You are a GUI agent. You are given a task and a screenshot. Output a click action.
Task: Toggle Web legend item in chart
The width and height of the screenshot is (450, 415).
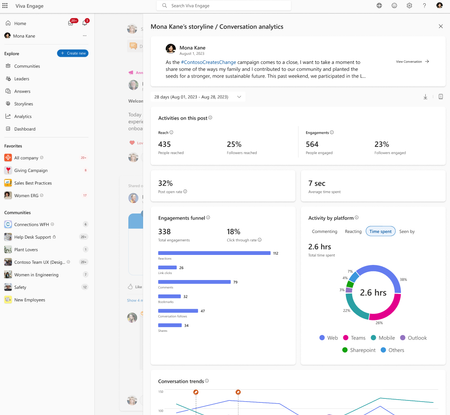click(x=329, y=338)
